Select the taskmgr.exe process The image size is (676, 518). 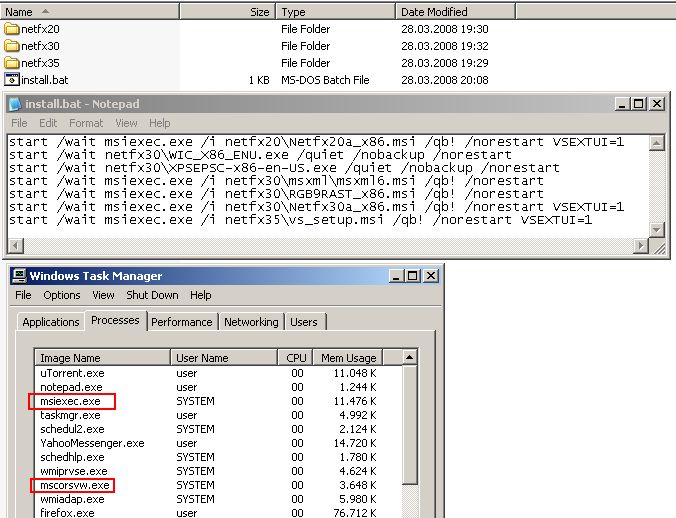pyautogui.click(x=219, y=415)
